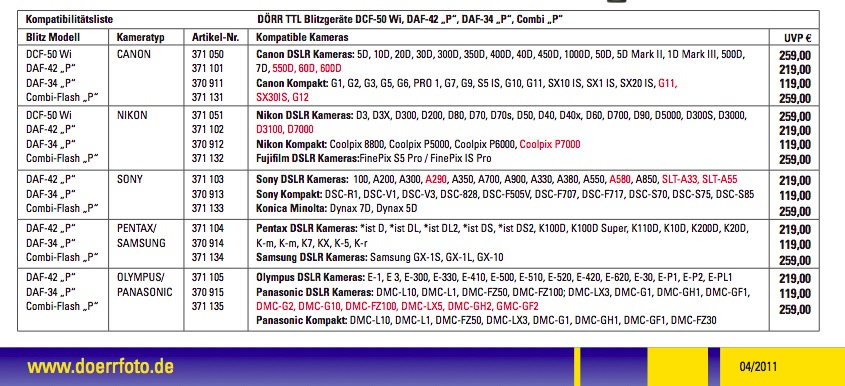Click article number 371 050
The width and height of the screenshot is (845, 386).
point(207,54)
